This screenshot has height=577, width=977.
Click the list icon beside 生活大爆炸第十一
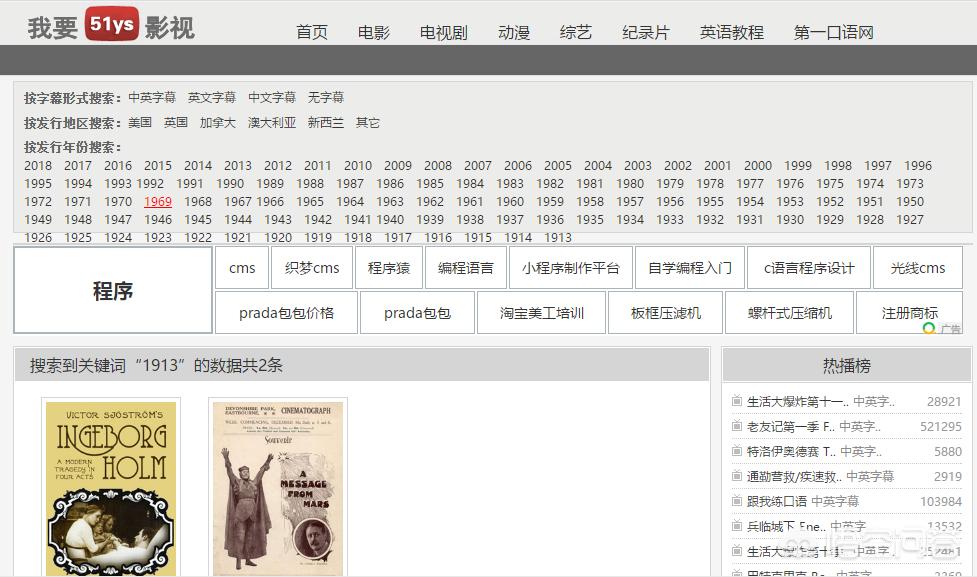click(x=736, y=401)
